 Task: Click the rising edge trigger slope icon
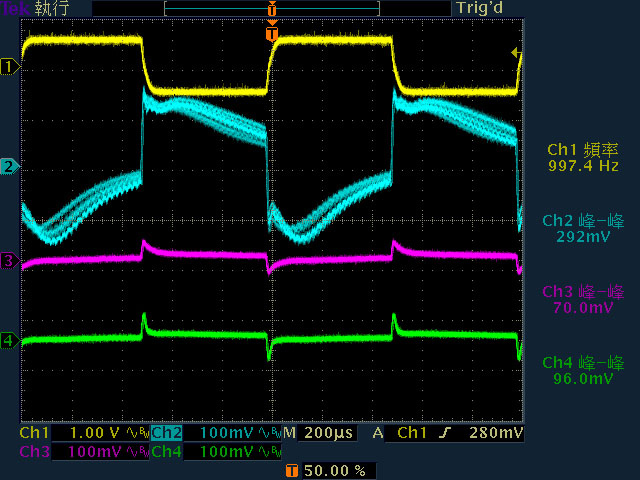pos(445,433)
